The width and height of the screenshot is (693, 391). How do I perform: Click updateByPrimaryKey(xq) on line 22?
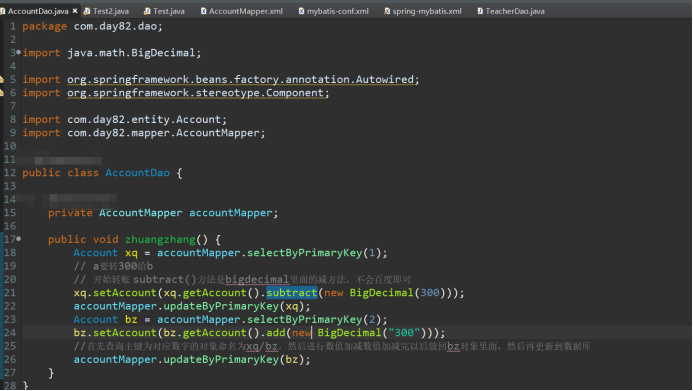pos(233,306)
